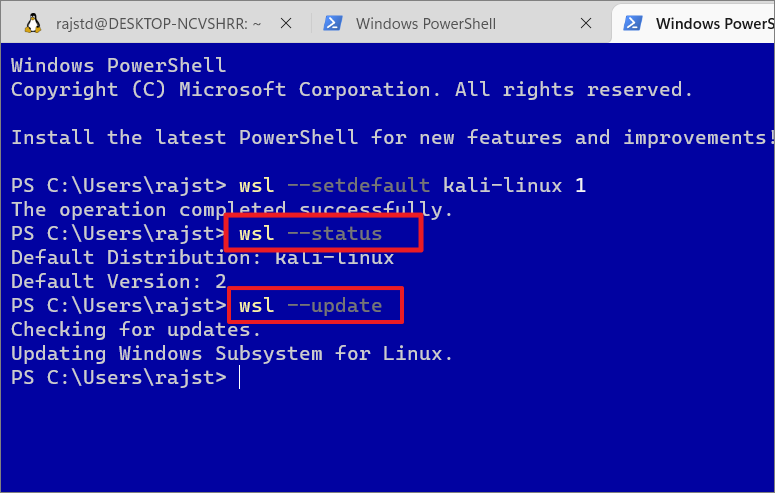Click the highlighted wsl --update command

(x=310, y=305)
